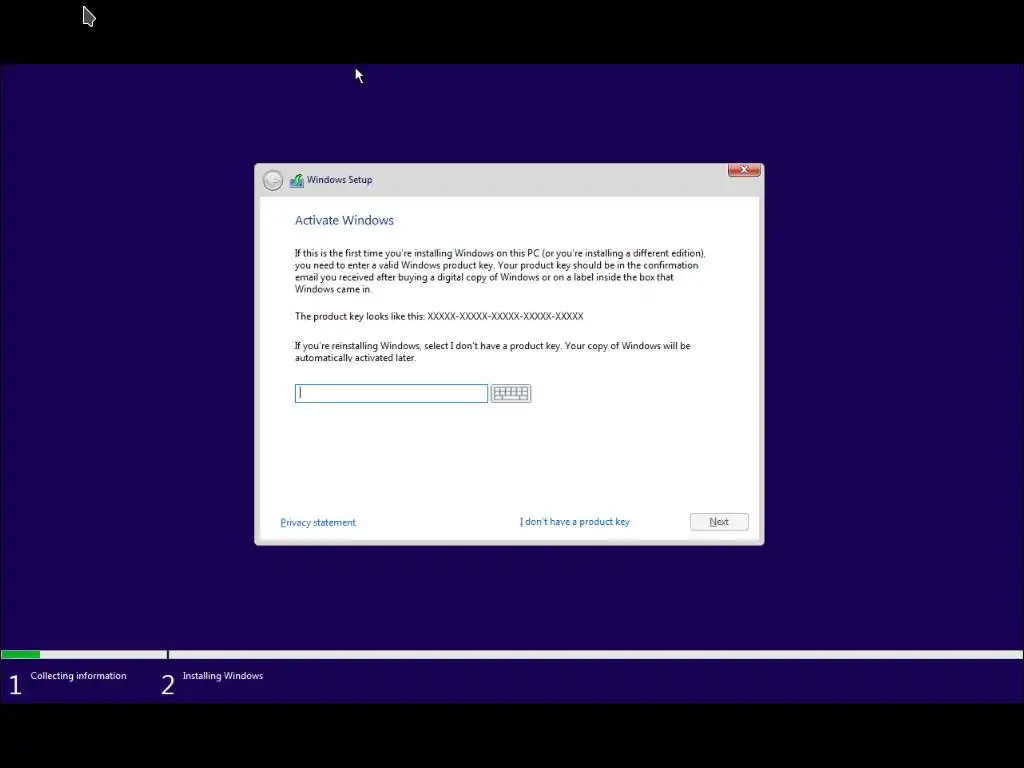
Task: Click the Windows Setup title icon
Action: 297,180
